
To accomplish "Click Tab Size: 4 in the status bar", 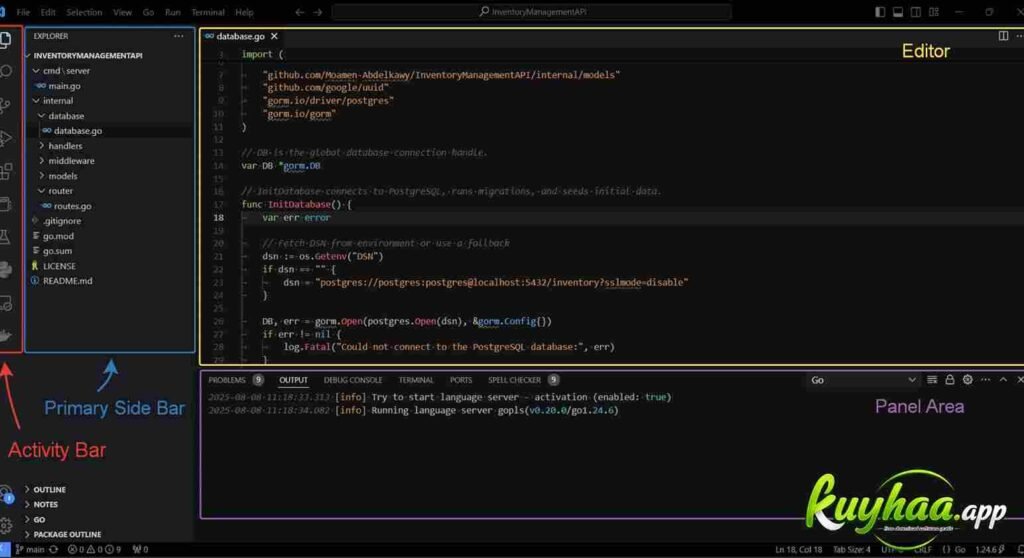I will [852, 550].
